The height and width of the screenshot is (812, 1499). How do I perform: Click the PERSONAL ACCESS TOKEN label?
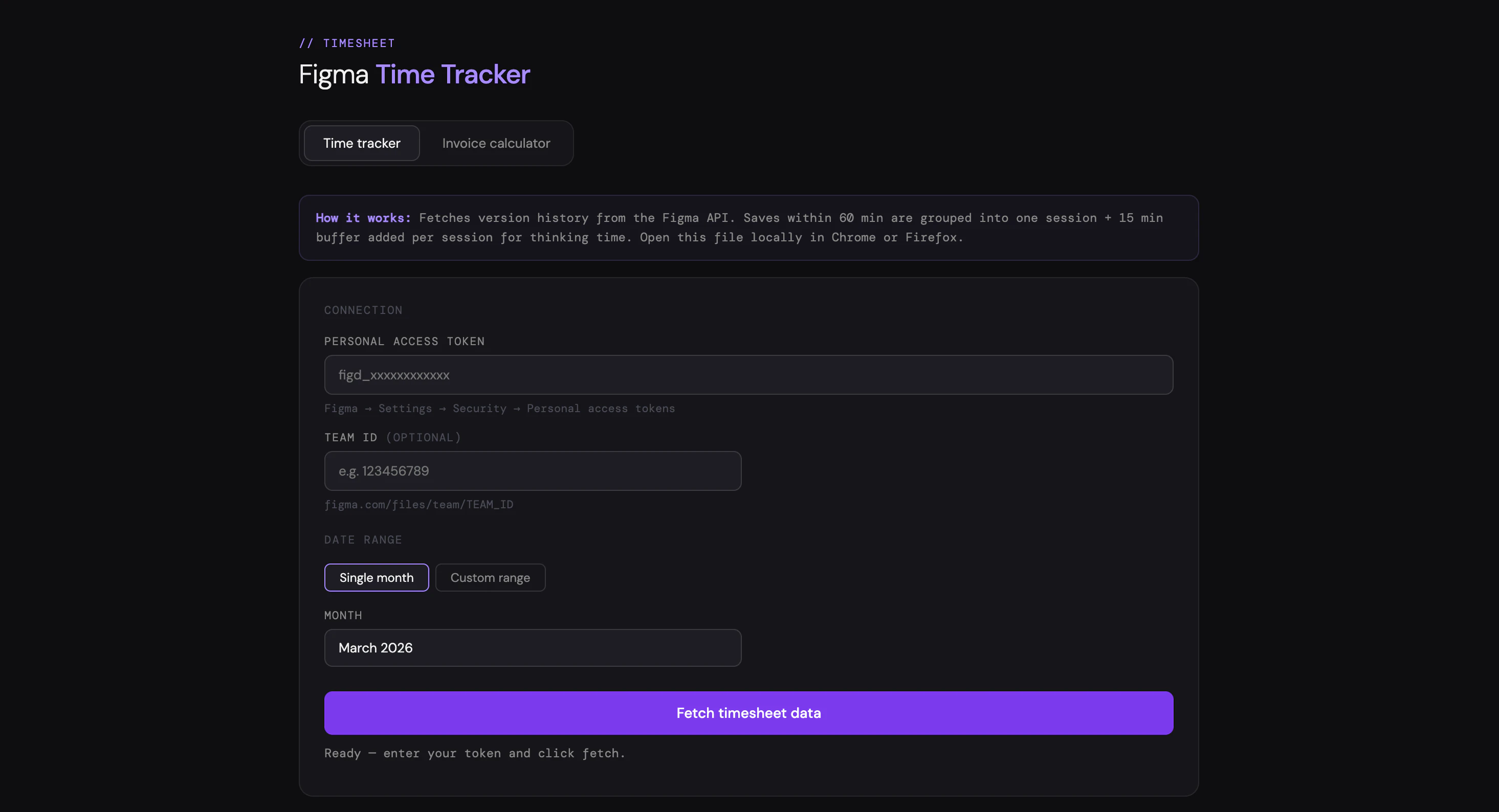405,342
